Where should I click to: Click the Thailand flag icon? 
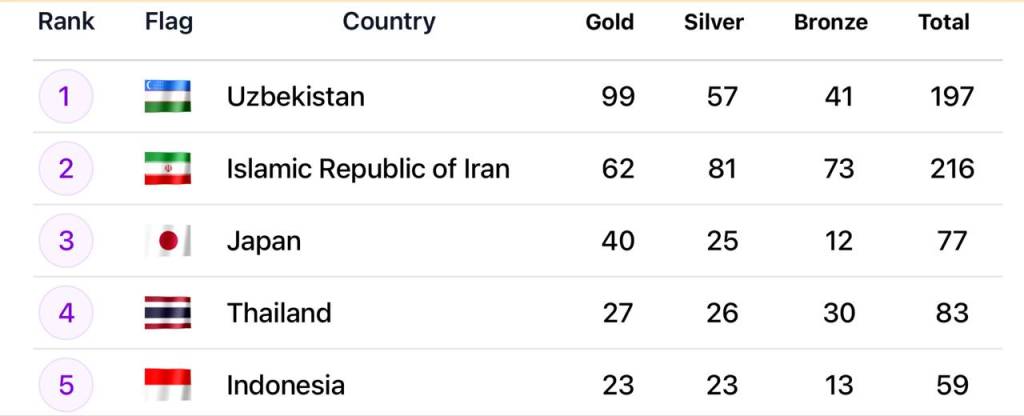pos(167,312)
